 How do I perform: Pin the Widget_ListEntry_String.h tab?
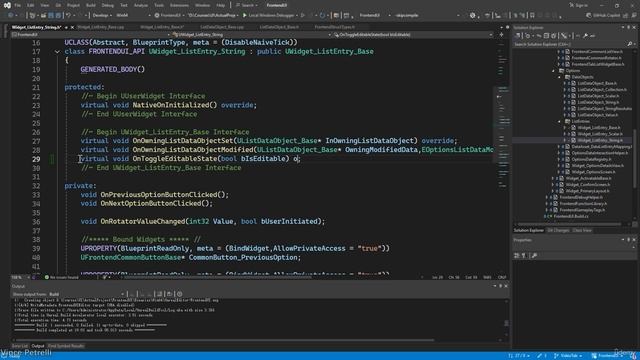[x=66, y=27]
